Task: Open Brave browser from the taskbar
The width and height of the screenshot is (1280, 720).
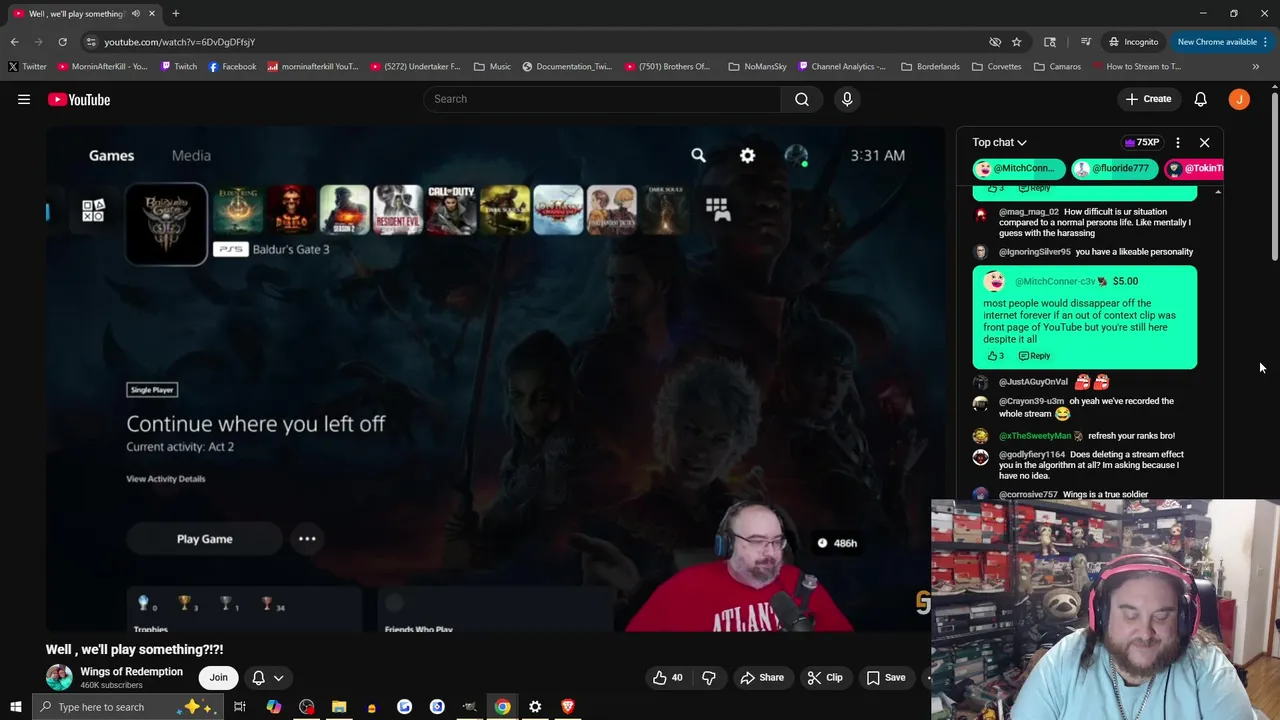Action: coord(568,707)
